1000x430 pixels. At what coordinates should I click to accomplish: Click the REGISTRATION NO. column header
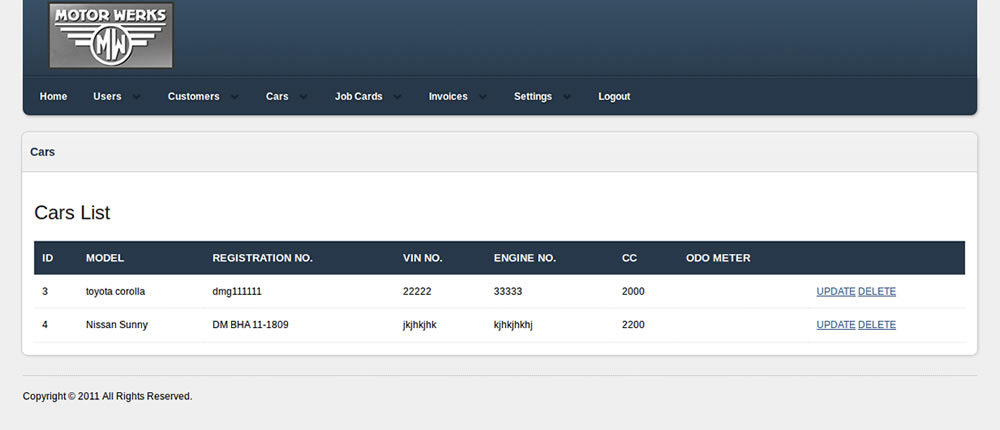(x=262, y=258)
